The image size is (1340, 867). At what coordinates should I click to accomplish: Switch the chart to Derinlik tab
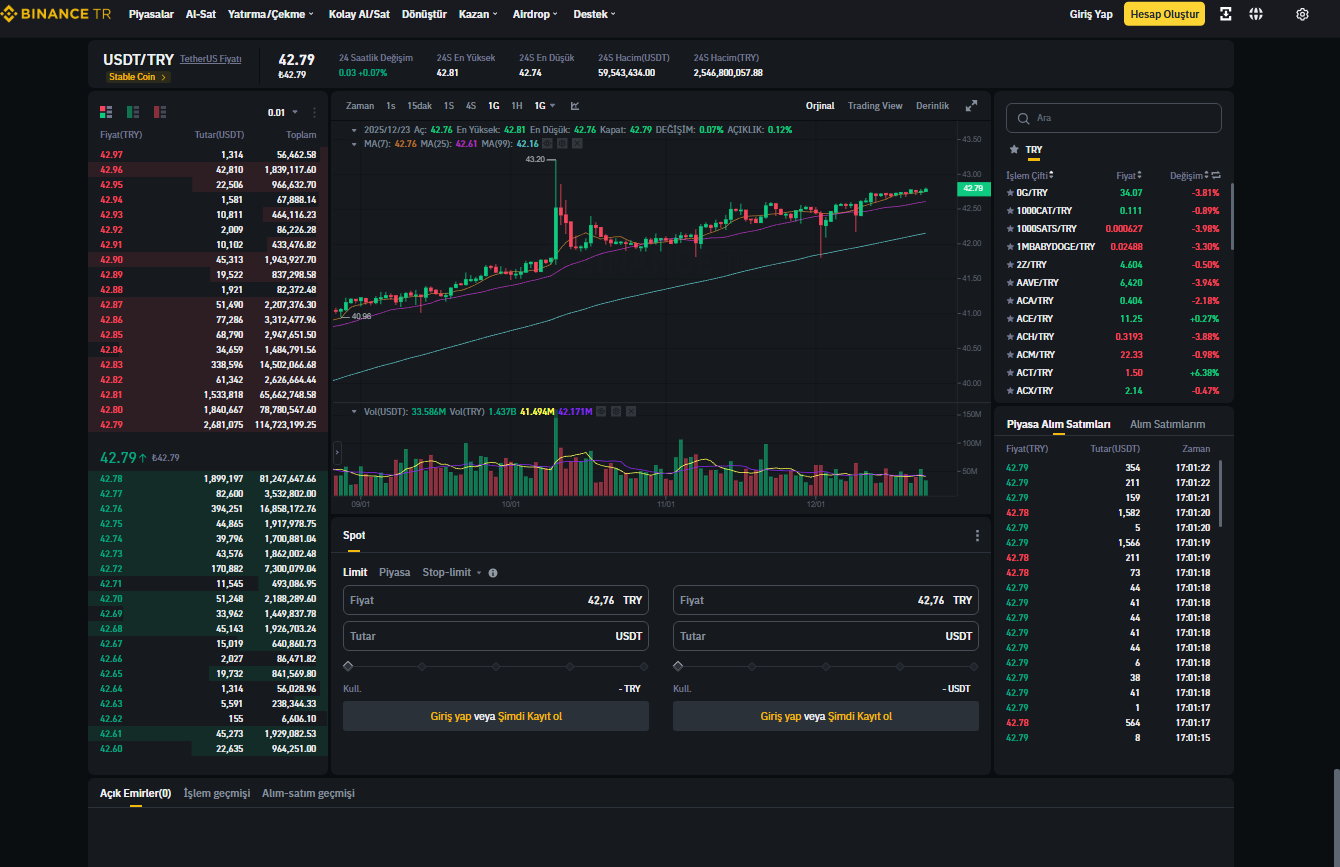click(x=932, y=106)
